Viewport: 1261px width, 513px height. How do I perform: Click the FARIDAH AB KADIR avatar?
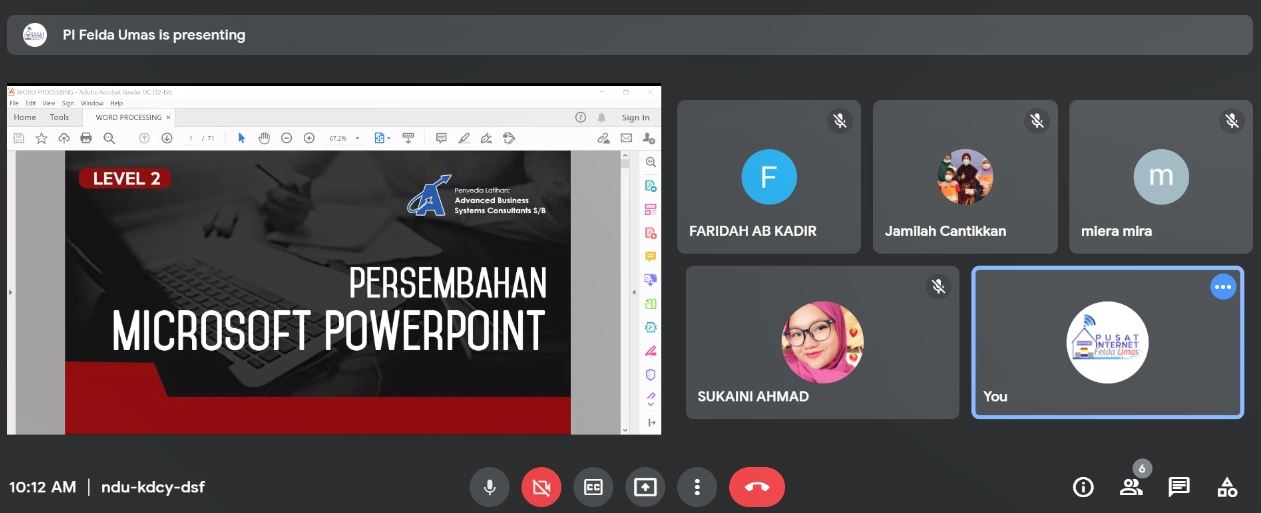(768, 177)
